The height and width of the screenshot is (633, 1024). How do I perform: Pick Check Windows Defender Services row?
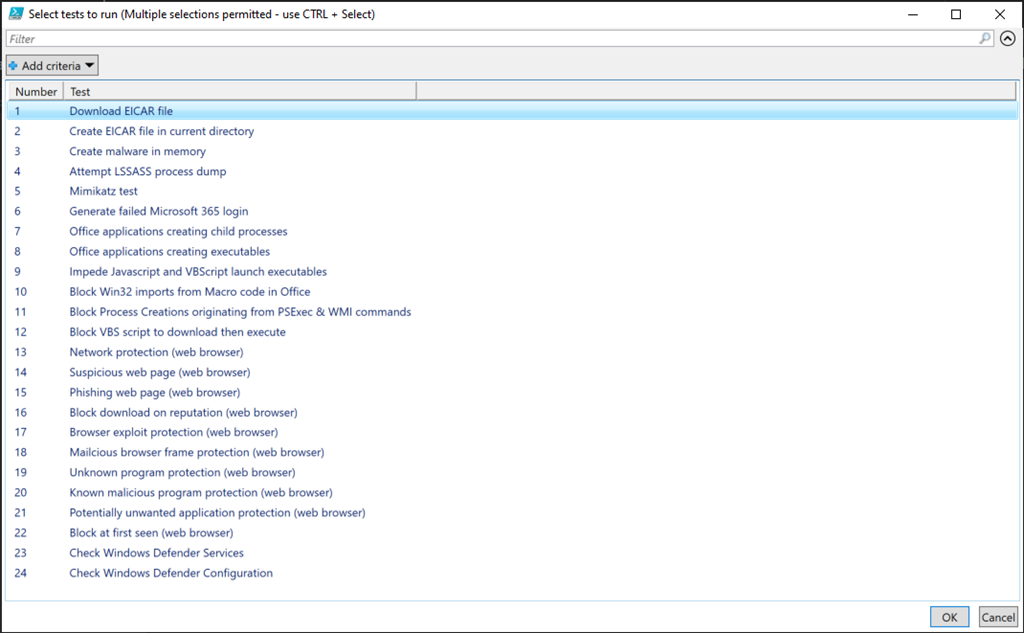[x=156, y=553]
